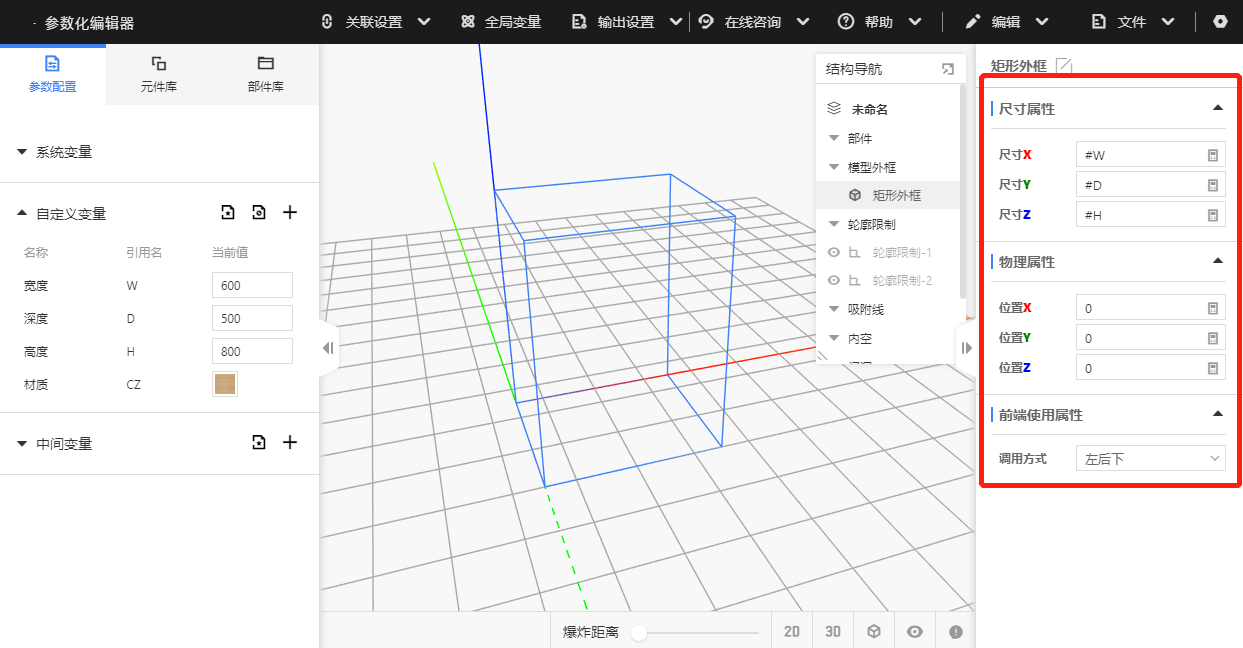Collapse the 自定义变量 section

click(22, 213)
